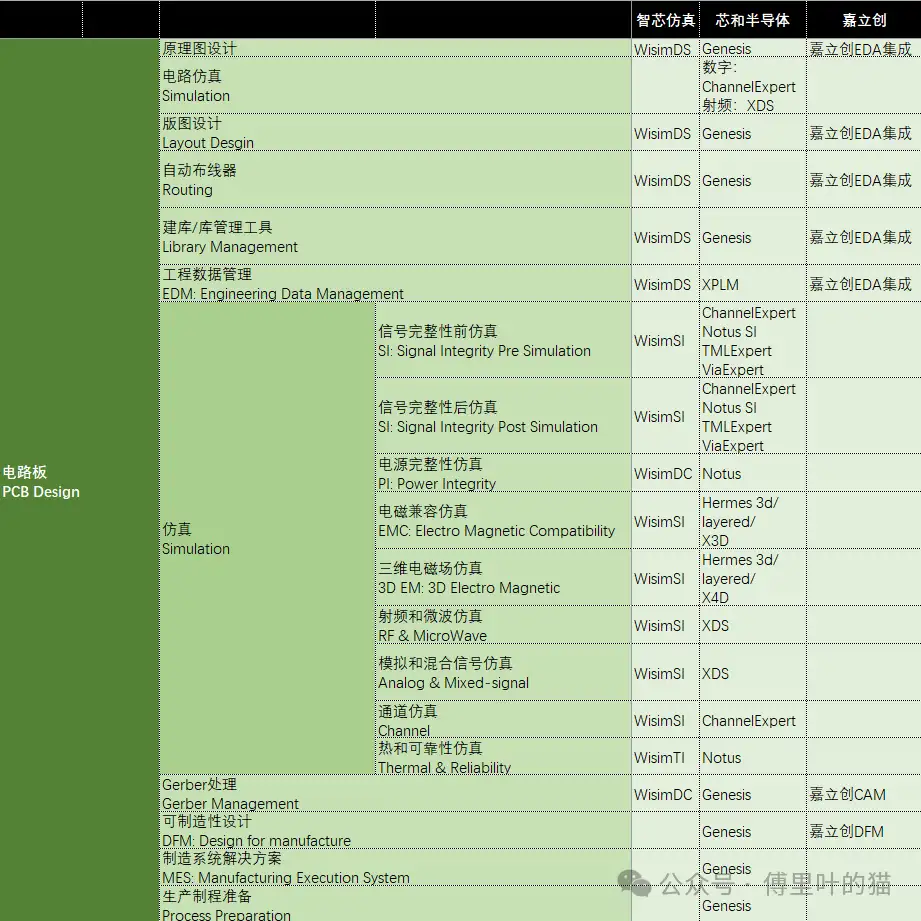Click Notus in the Thermal & Reliability row
This screenshot has width=921, height=921.
coord(752,758)
